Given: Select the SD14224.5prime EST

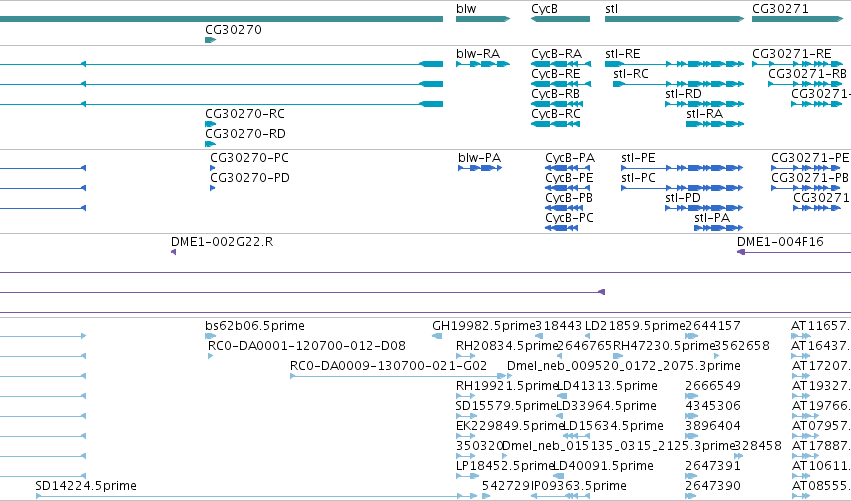Looking at the screenshot, I should click(x=256, y=496).
